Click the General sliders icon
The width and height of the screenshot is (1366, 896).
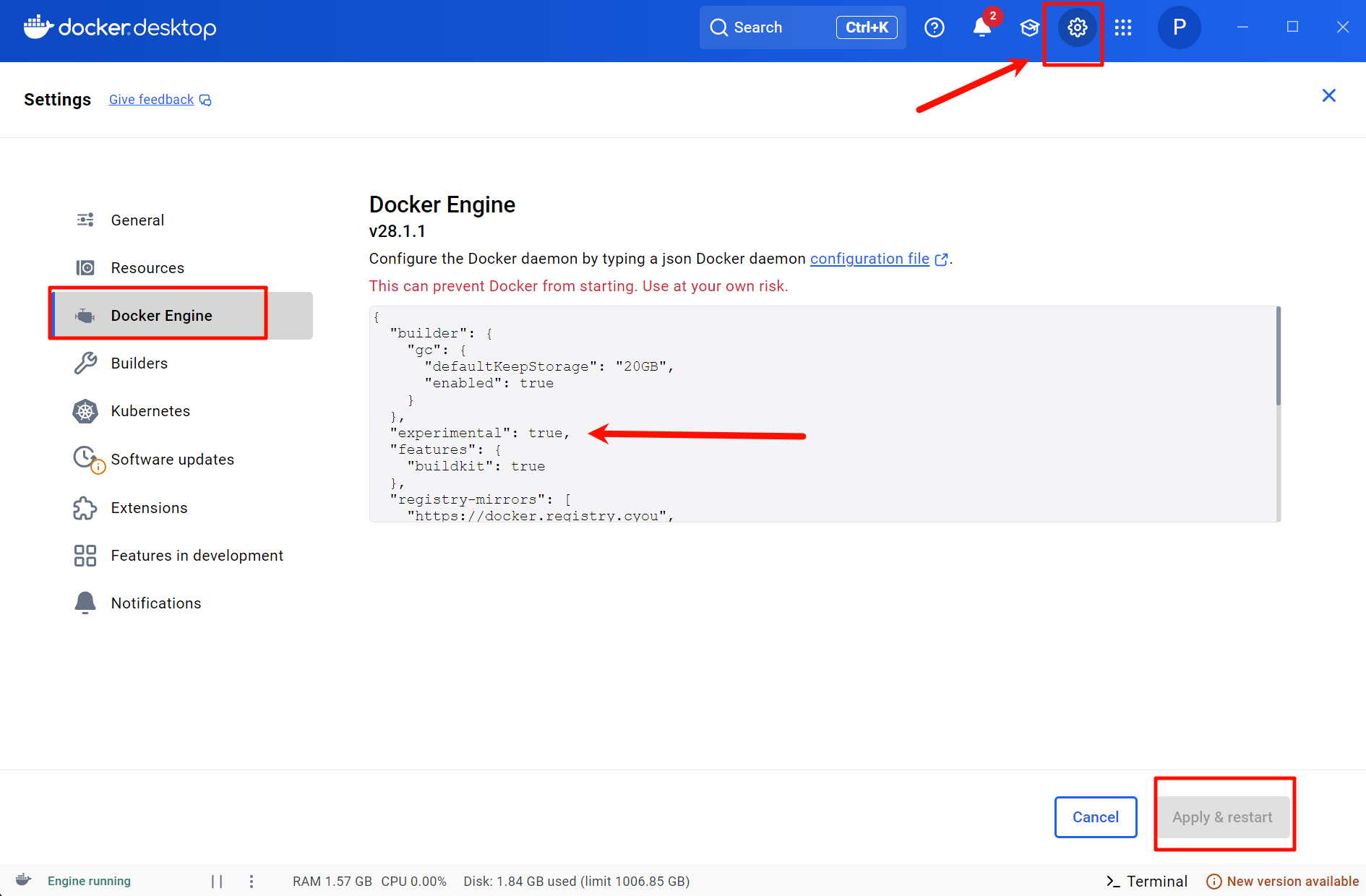pos(85,220)
